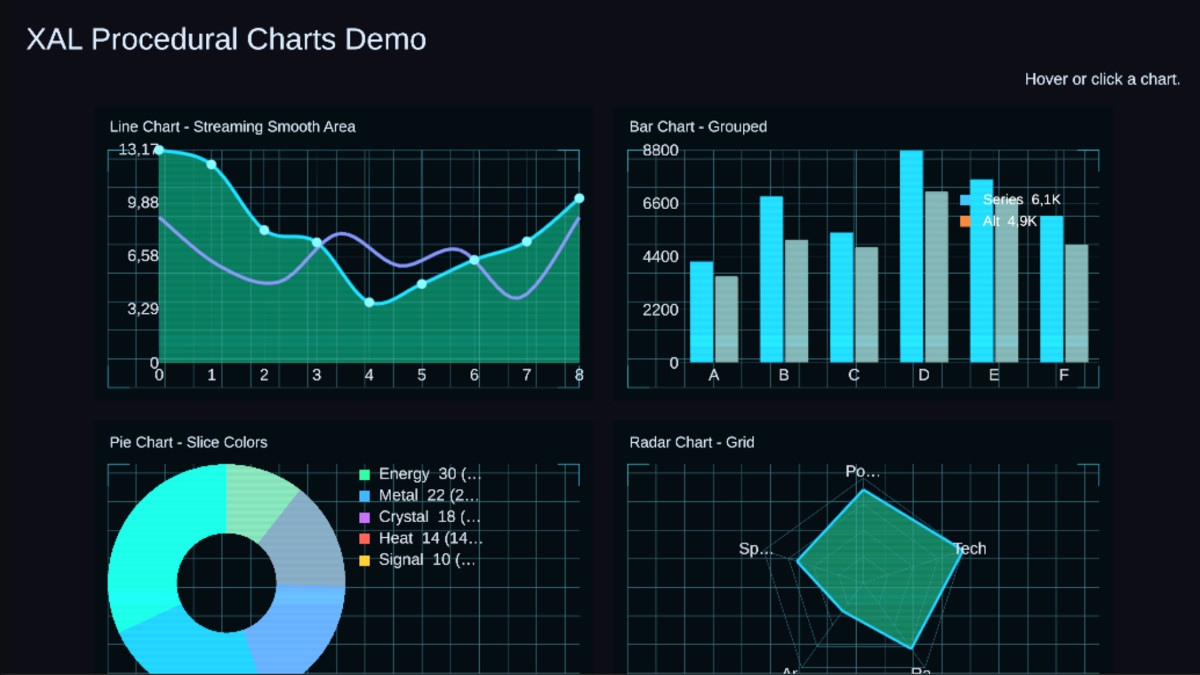Click the tallest cyan bar for category D
Viewport: 1200px width, 675px height.
911,256
